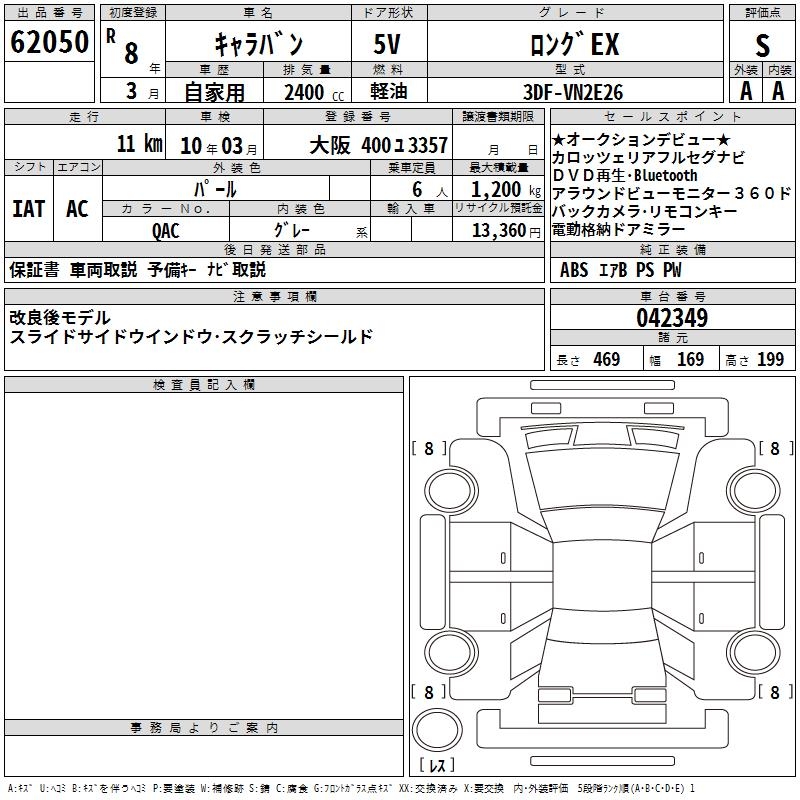The image size is (800, 800).
Task: Click shift type IAT
Action: point(29,209)
